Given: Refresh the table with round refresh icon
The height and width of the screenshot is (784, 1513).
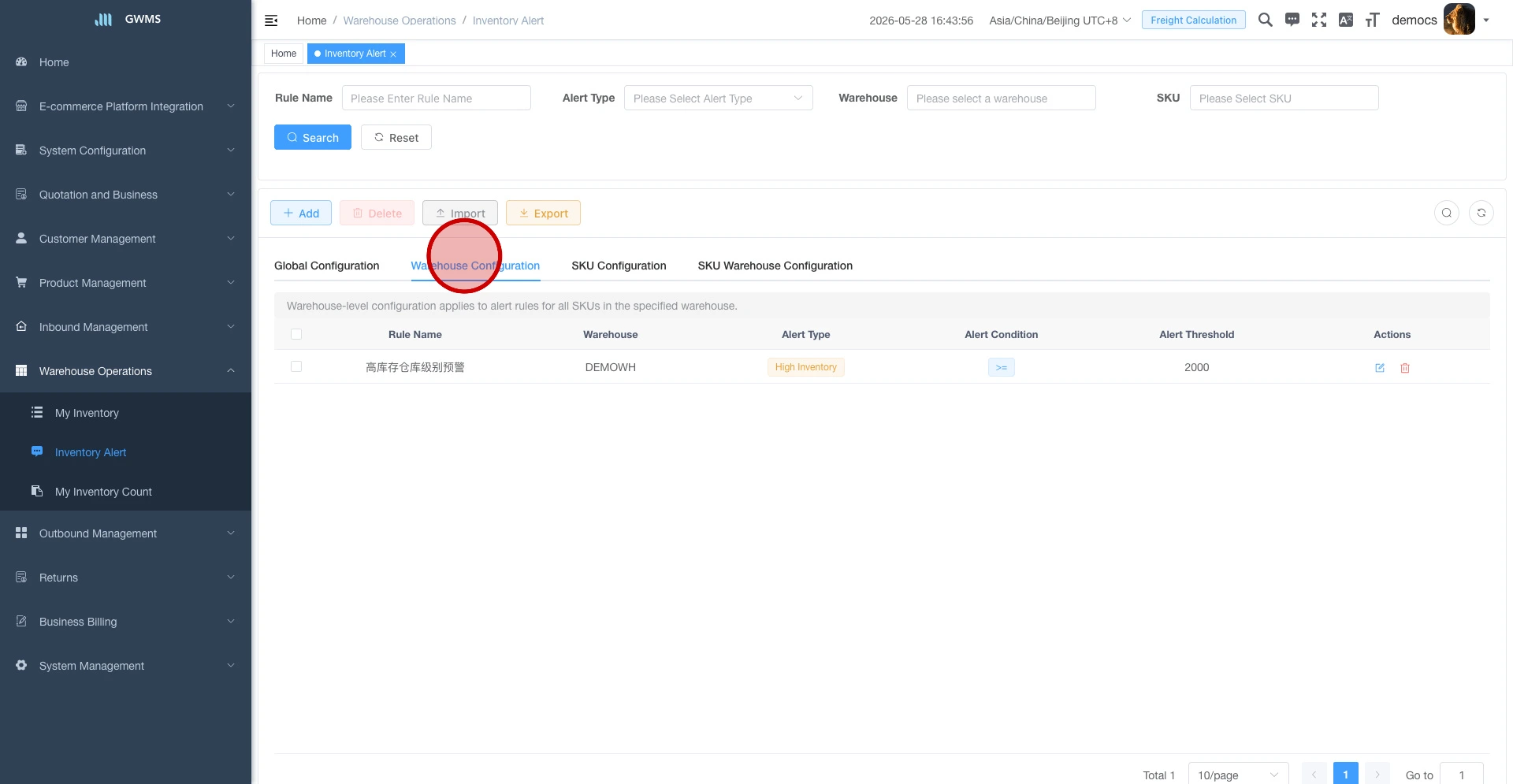Looking at the screenshot, I should coord(1481,213).
